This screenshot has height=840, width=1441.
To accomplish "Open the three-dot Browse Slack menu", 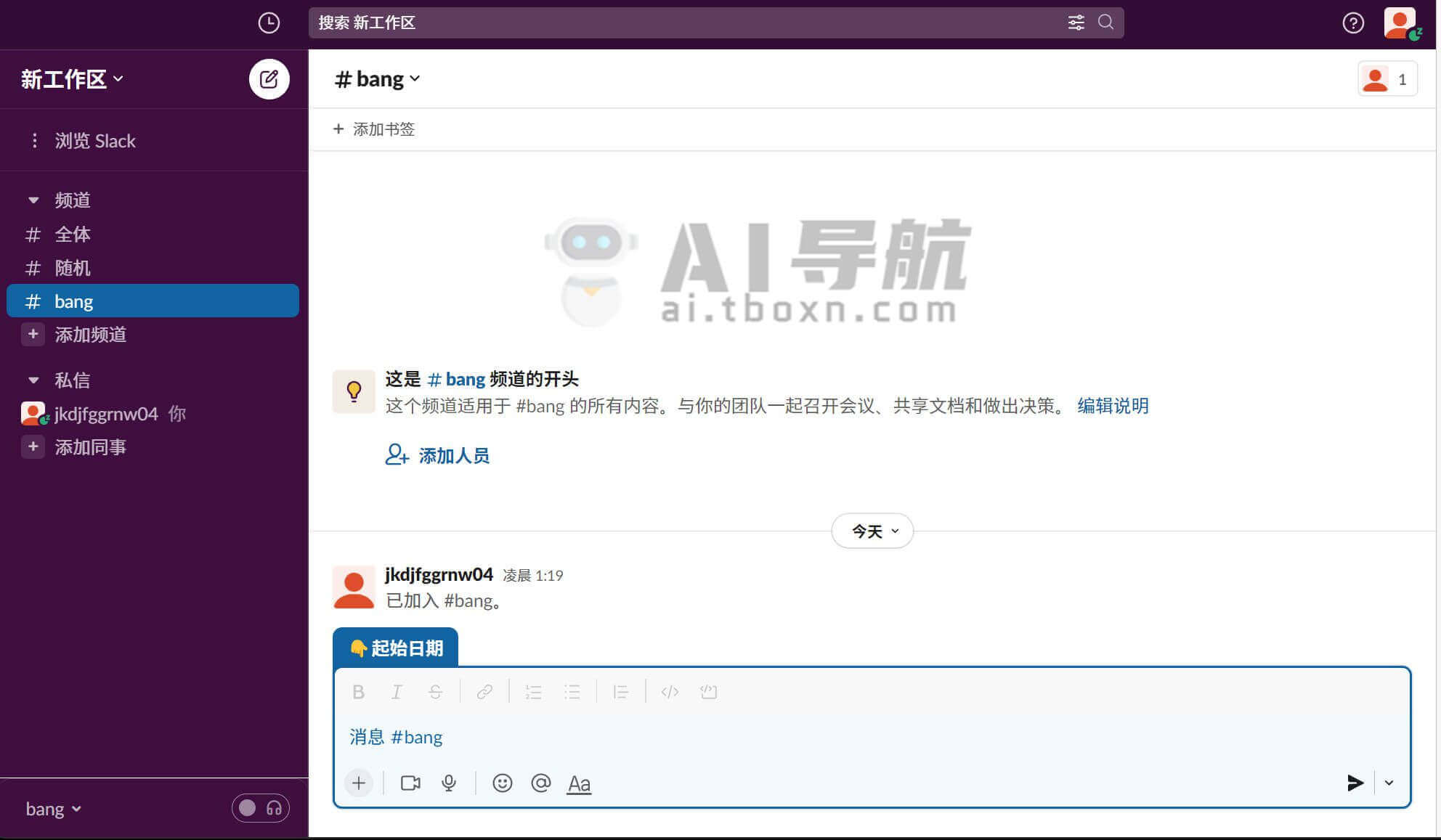I will click(34, 140).
